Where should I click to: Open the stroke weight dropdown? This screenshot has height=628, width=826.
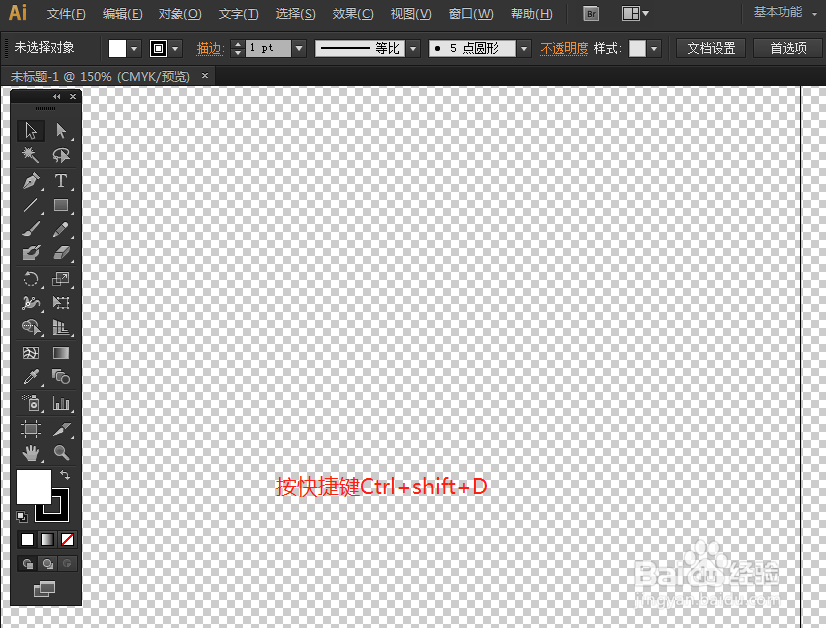(299, 48)
